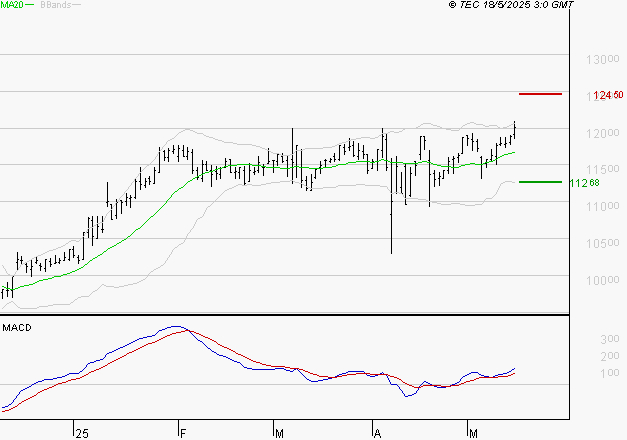Click the 100 value on MACD axis
The image size is (627, 440).
coord(583,373)
